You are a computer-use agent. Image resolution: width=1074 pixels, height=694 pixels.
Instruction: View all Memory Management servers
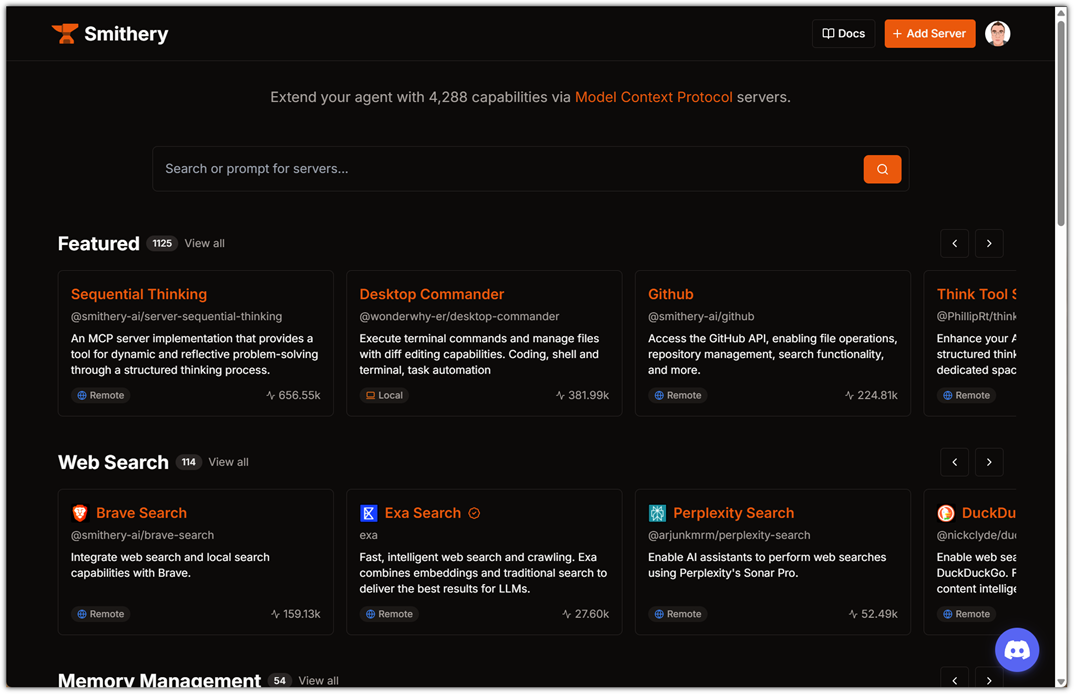[x=318, y=680]
